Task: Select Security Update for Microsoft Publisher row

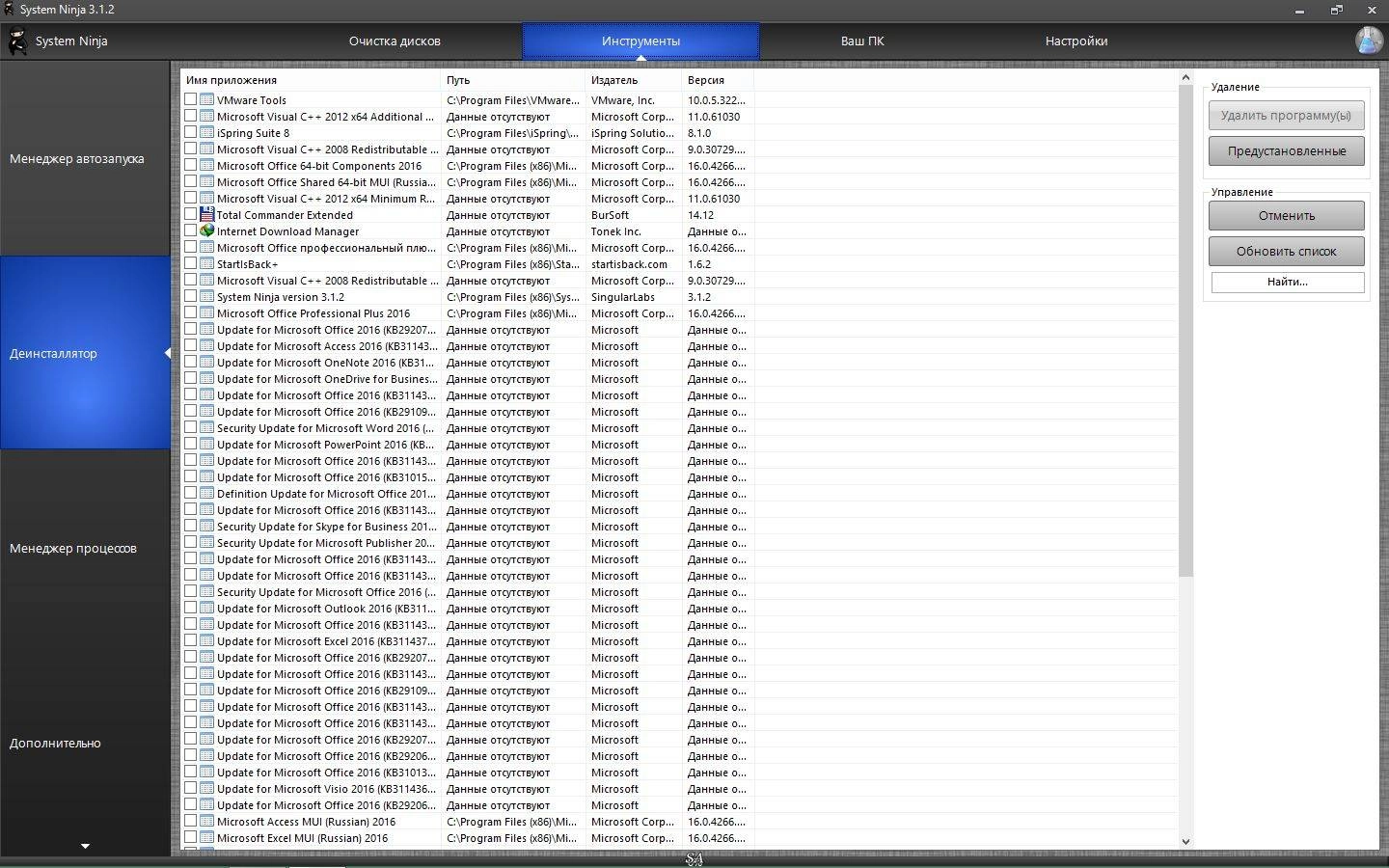Action: click(x=679, y=543)
